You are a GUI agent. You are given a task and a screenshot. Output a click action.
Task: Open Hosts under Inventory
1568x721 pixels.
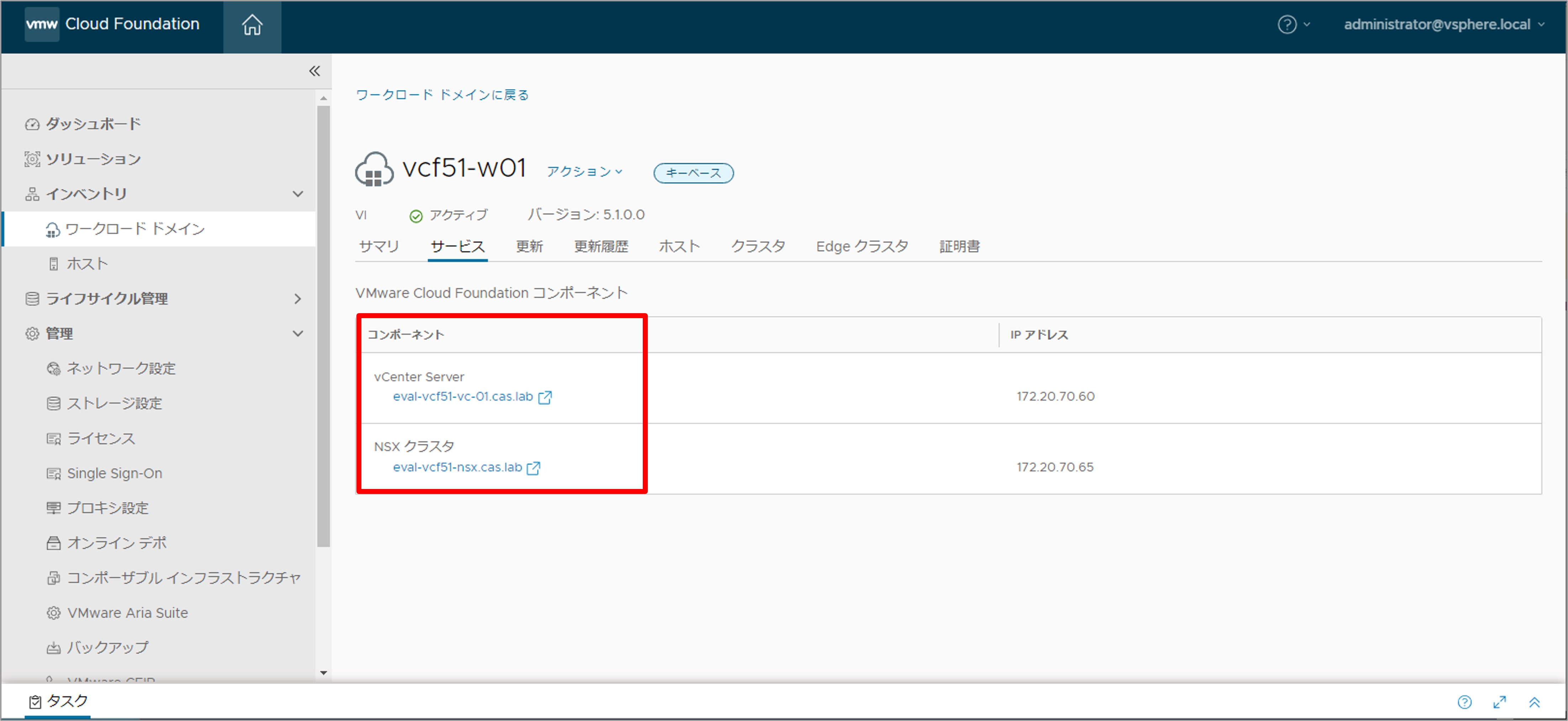[87, 264]
